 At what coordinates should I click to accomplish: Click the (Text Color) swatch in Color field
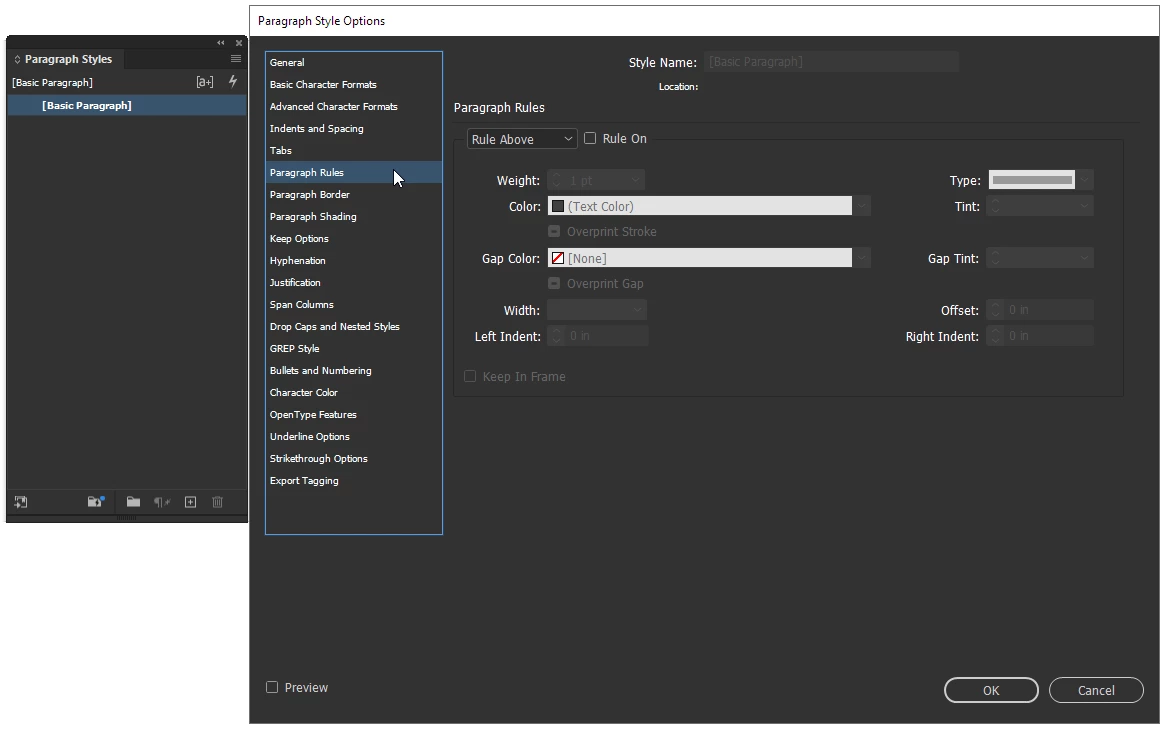click(x=557, y=206)
